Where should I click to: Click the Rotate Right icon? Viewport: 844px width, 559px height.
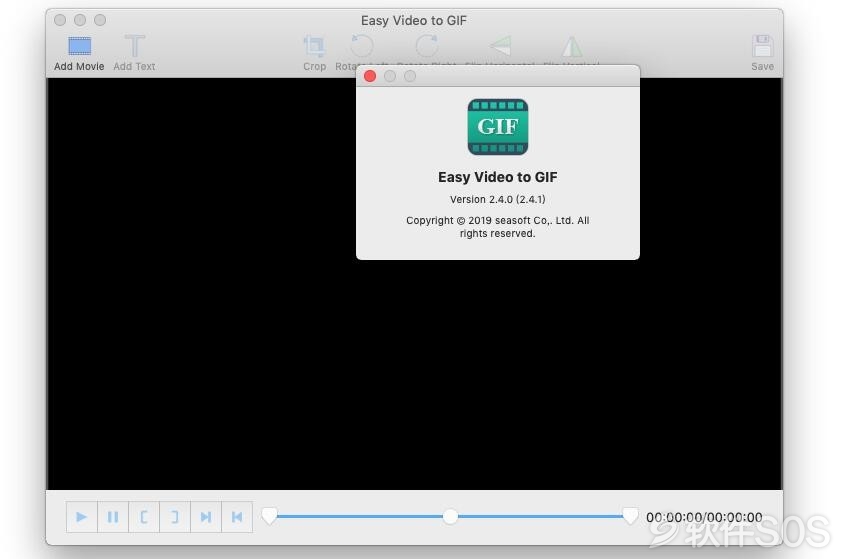point(428,46)
